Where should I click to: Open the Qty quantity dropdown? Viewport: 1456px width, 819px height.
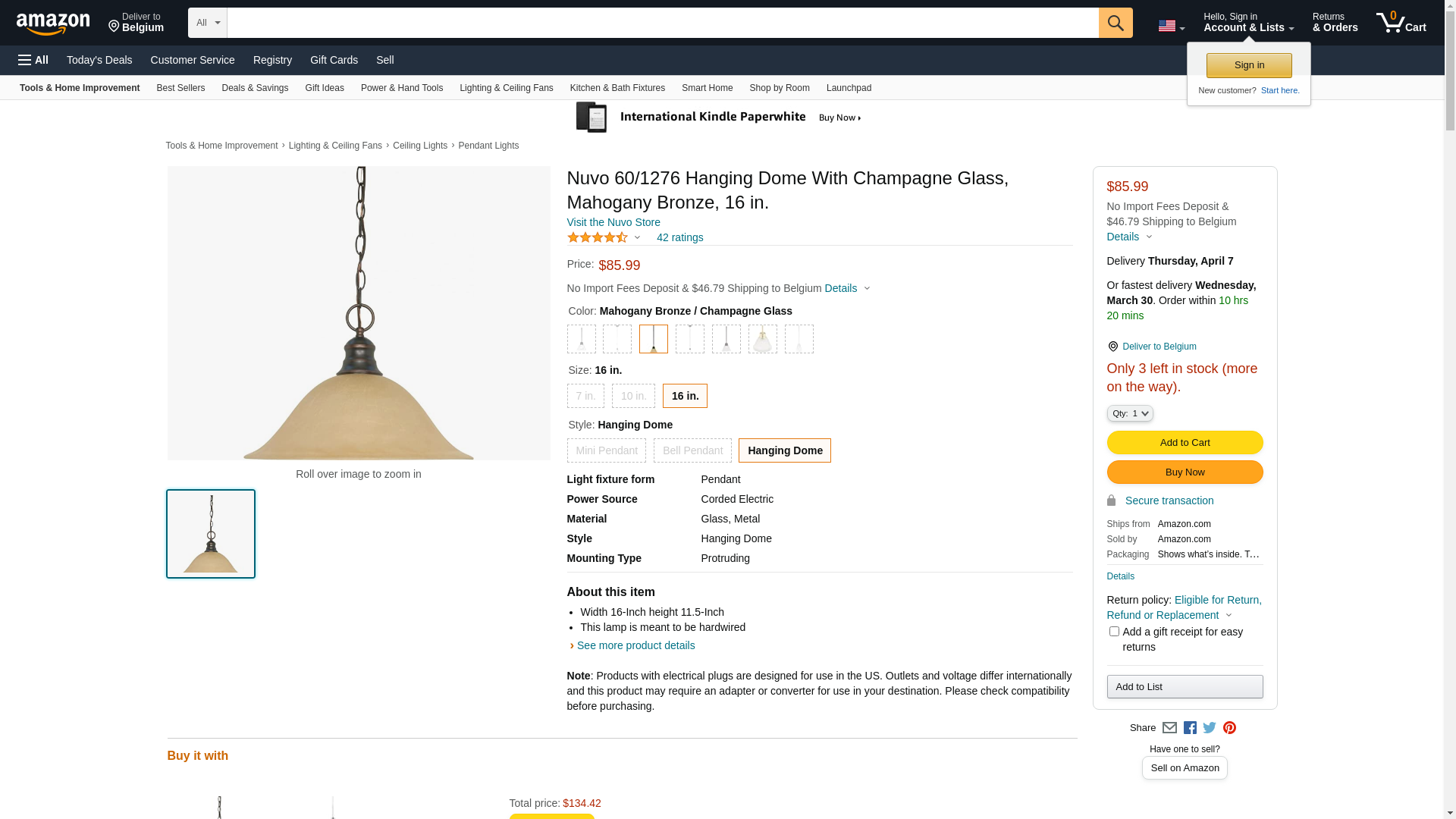click(x=1130, y=413)
